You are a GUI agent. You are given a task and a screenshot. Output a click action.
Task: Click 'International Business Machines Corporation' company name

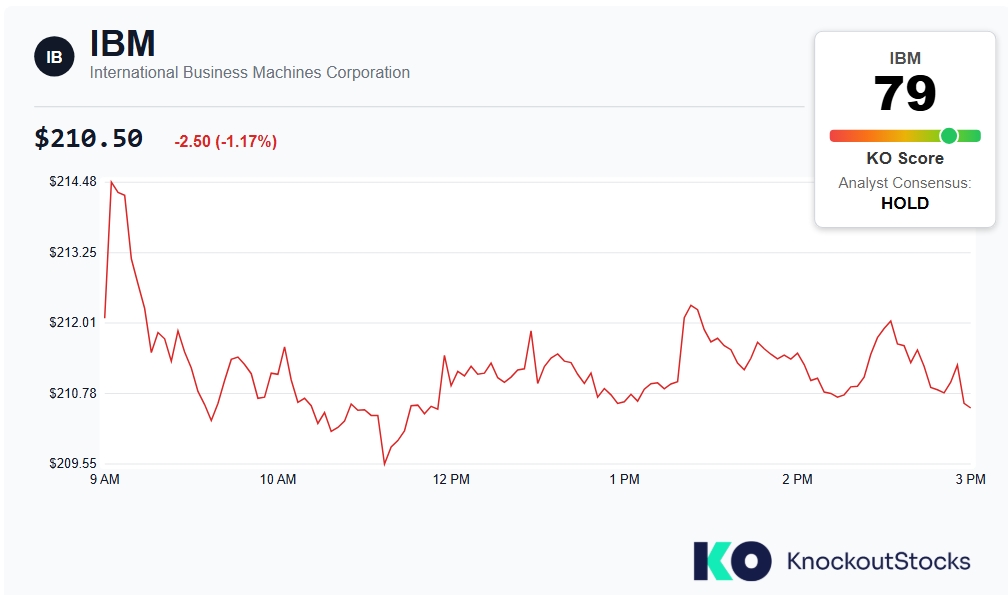[x=249, y=73]
